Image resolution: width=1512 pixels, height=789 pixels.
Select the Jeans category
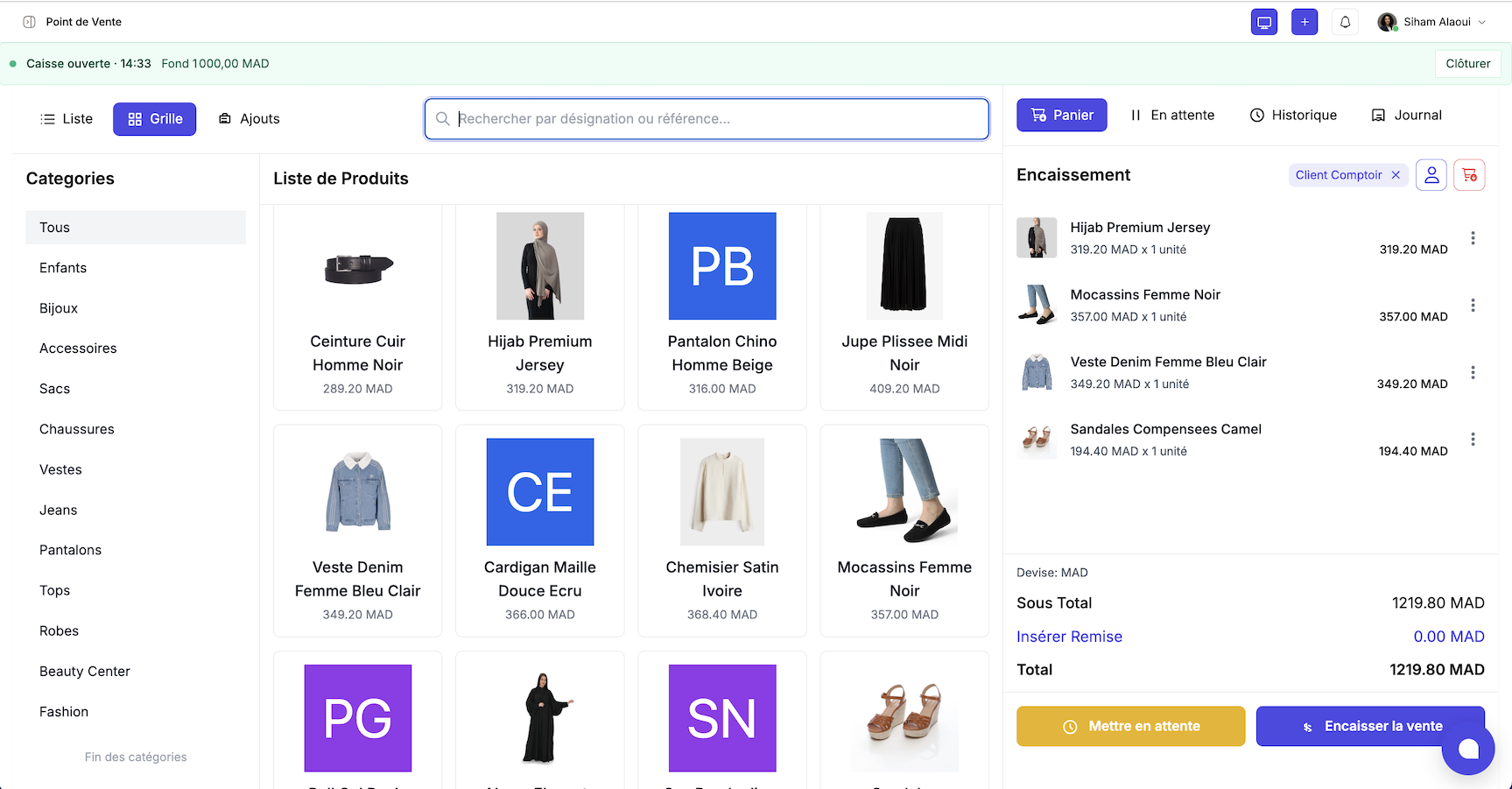tap(136, 510)
